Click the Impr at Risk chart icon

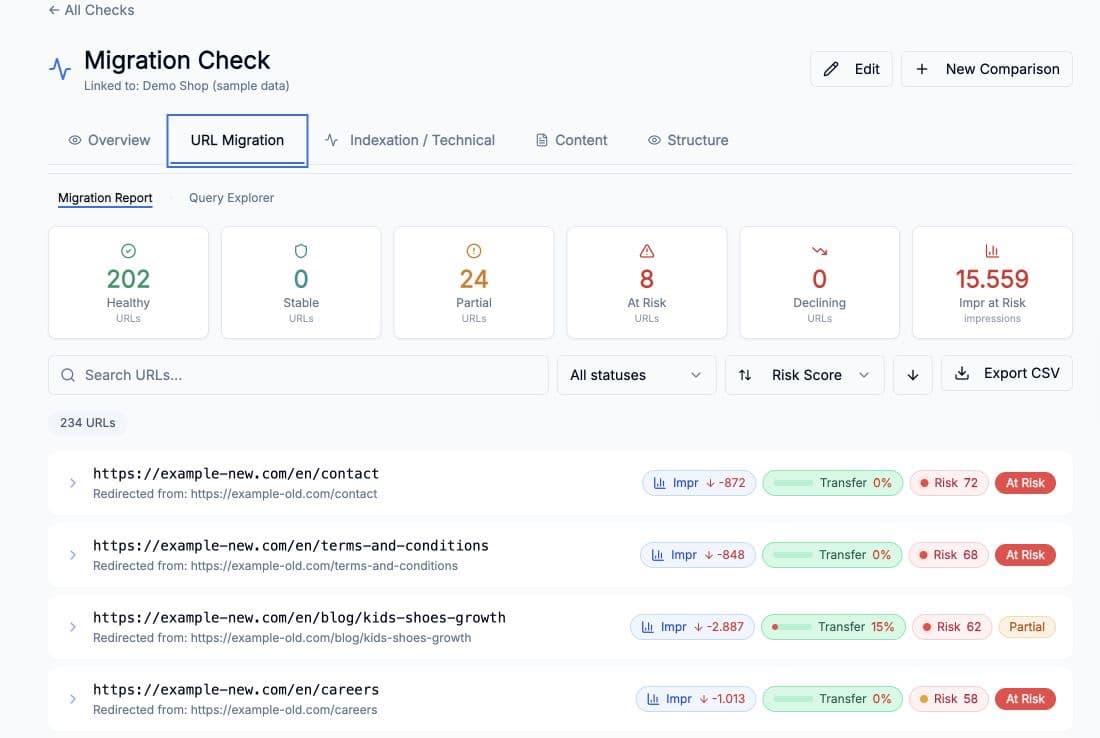coord(992,250)
